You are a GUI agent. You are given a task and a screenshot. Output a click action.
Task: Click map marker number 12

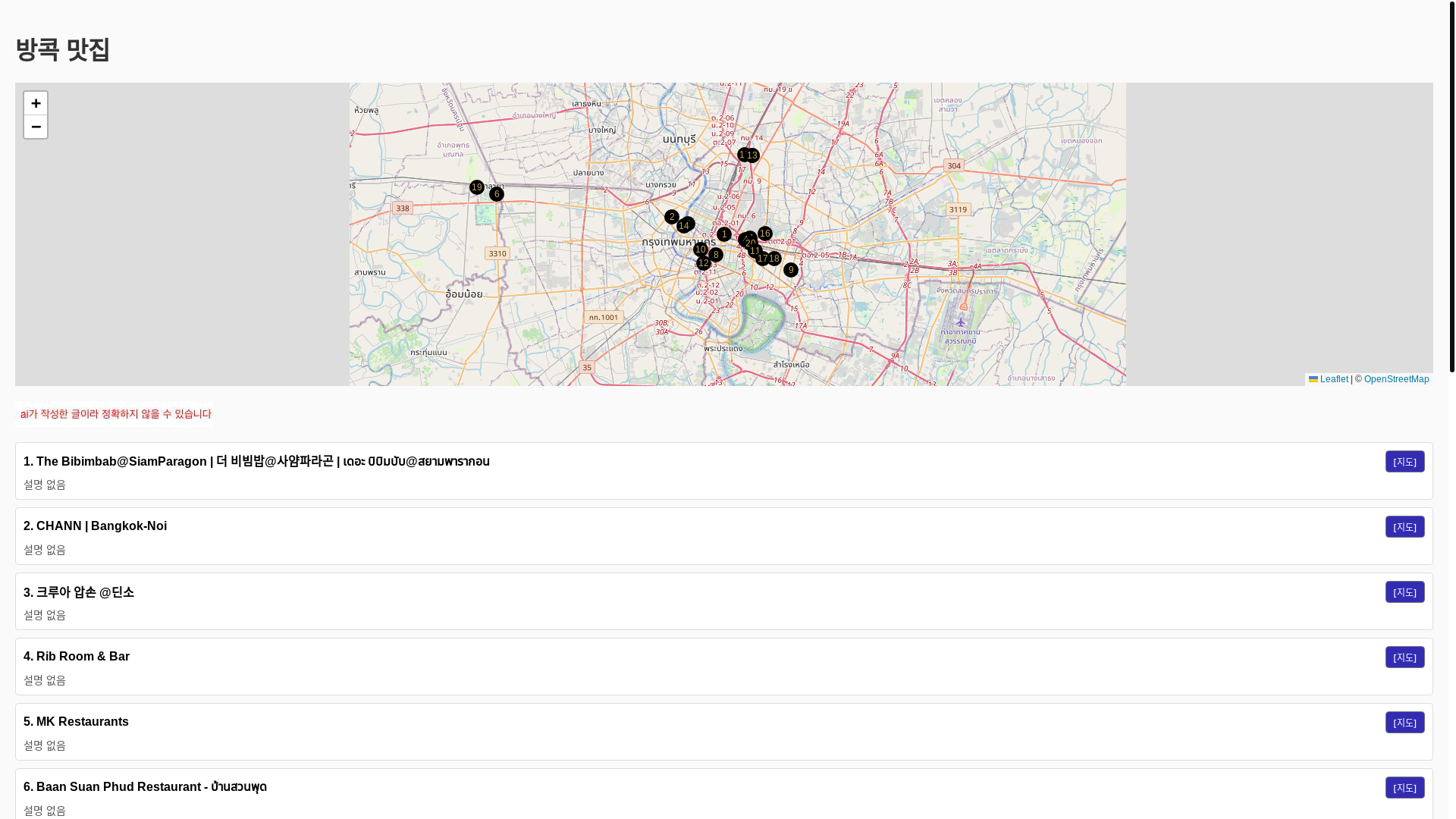(x=704, y=263)
